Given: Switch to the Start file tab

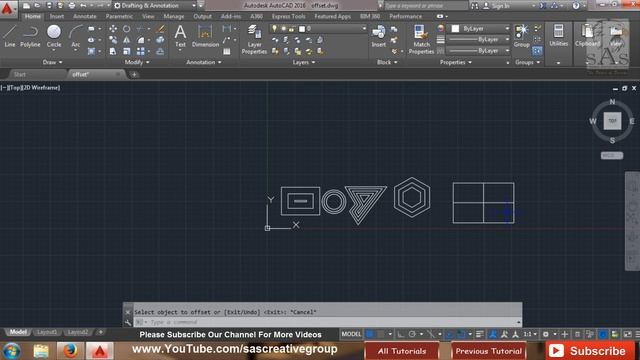Looking at the screenshot, I should click(x=20, y=74).
